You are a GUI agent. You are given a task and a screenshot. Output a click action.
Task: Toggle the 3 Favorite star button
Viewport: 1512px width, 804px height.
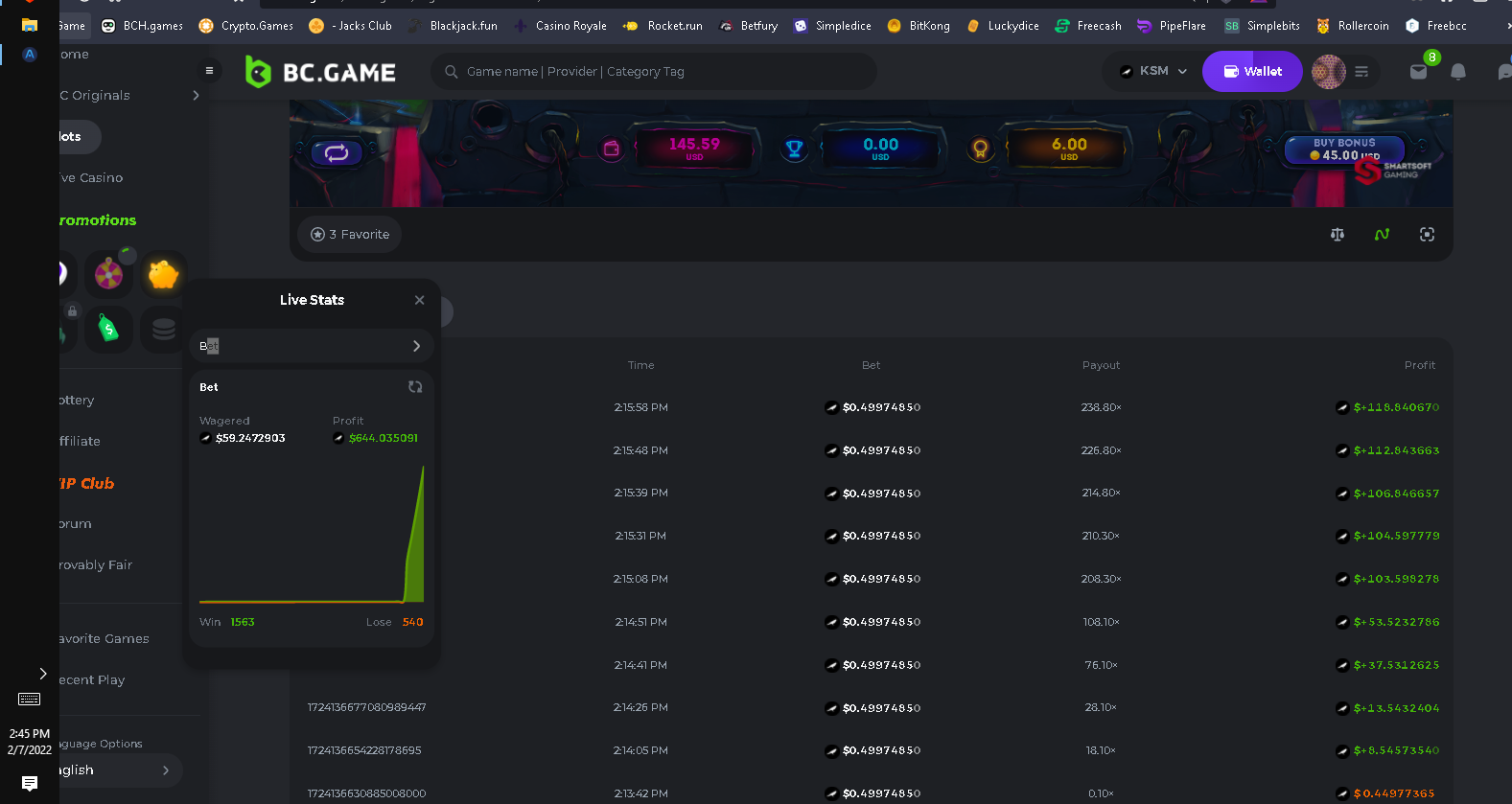[x=350, y=235]
